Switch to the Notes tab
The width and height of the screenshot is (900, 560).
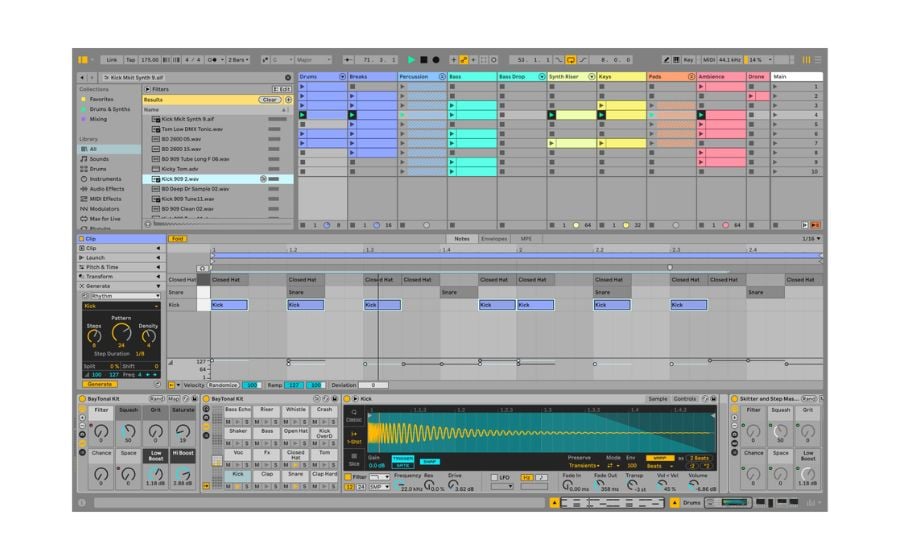pyautogui.click(x=462, y=239)
